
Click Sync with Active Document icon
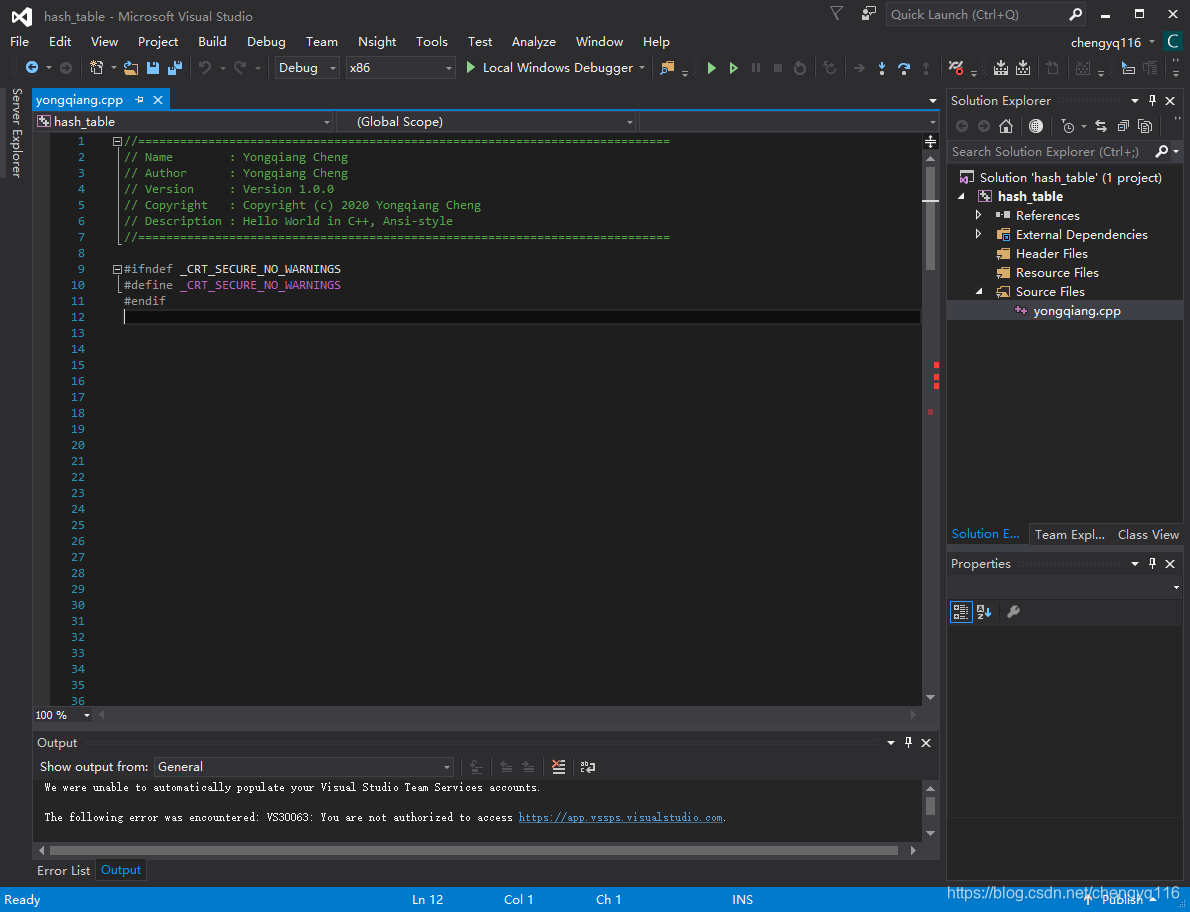[x=1100, y=126]
